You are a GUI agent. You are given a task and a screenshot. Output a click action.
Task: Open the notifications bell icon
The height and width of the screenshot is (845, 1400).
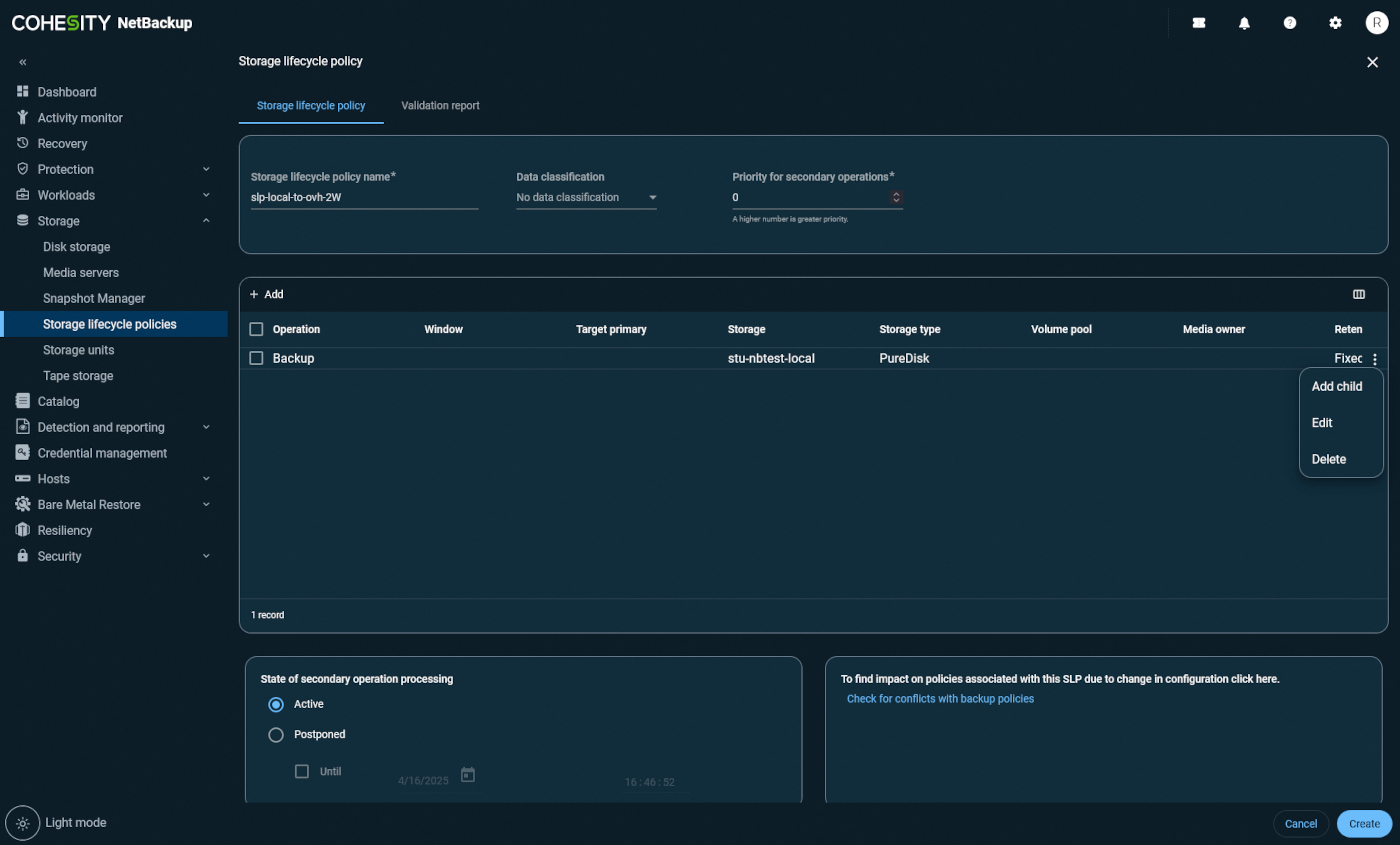(x=1244, y=23)
